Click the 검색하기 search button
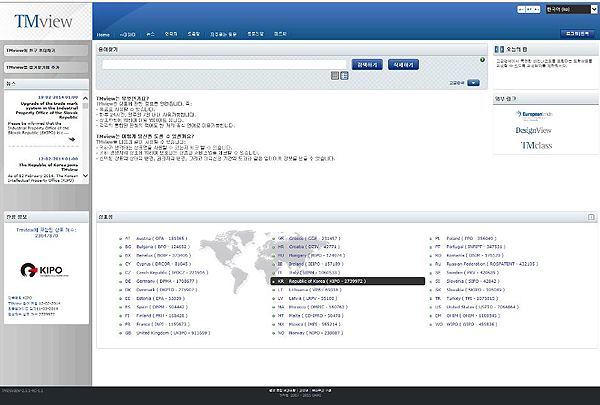This screenshot has height=405, width=600. [367, 65]
